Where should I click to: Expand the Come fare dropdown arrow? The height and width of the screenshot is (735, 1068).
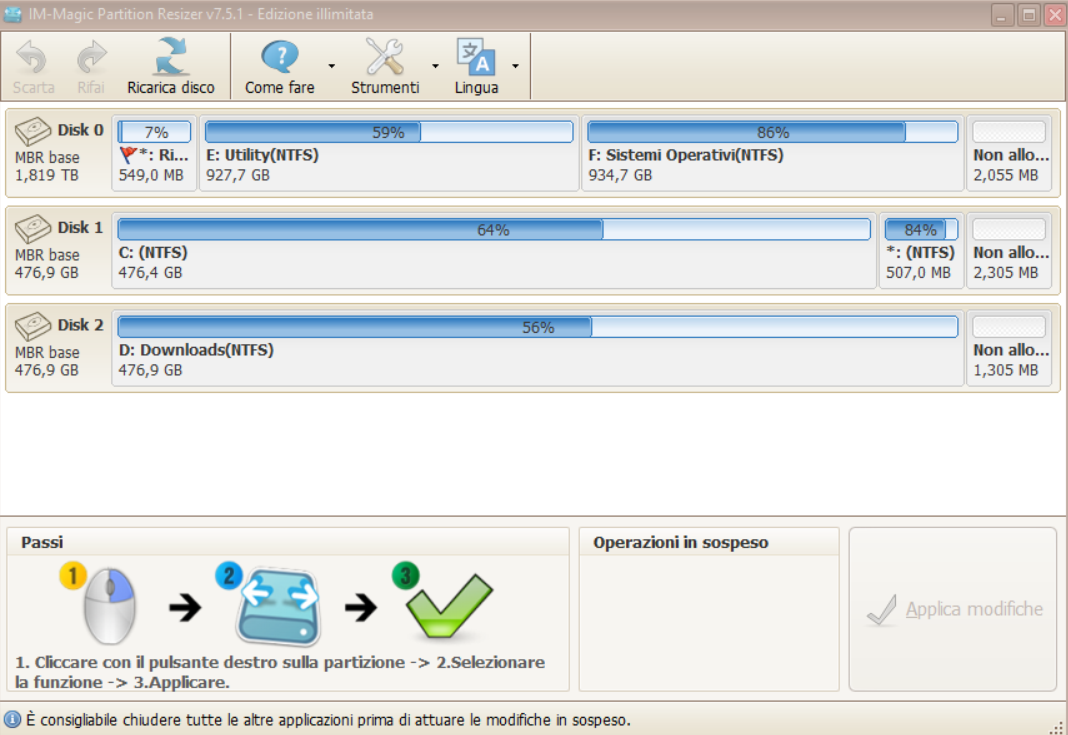click(332, 66)
